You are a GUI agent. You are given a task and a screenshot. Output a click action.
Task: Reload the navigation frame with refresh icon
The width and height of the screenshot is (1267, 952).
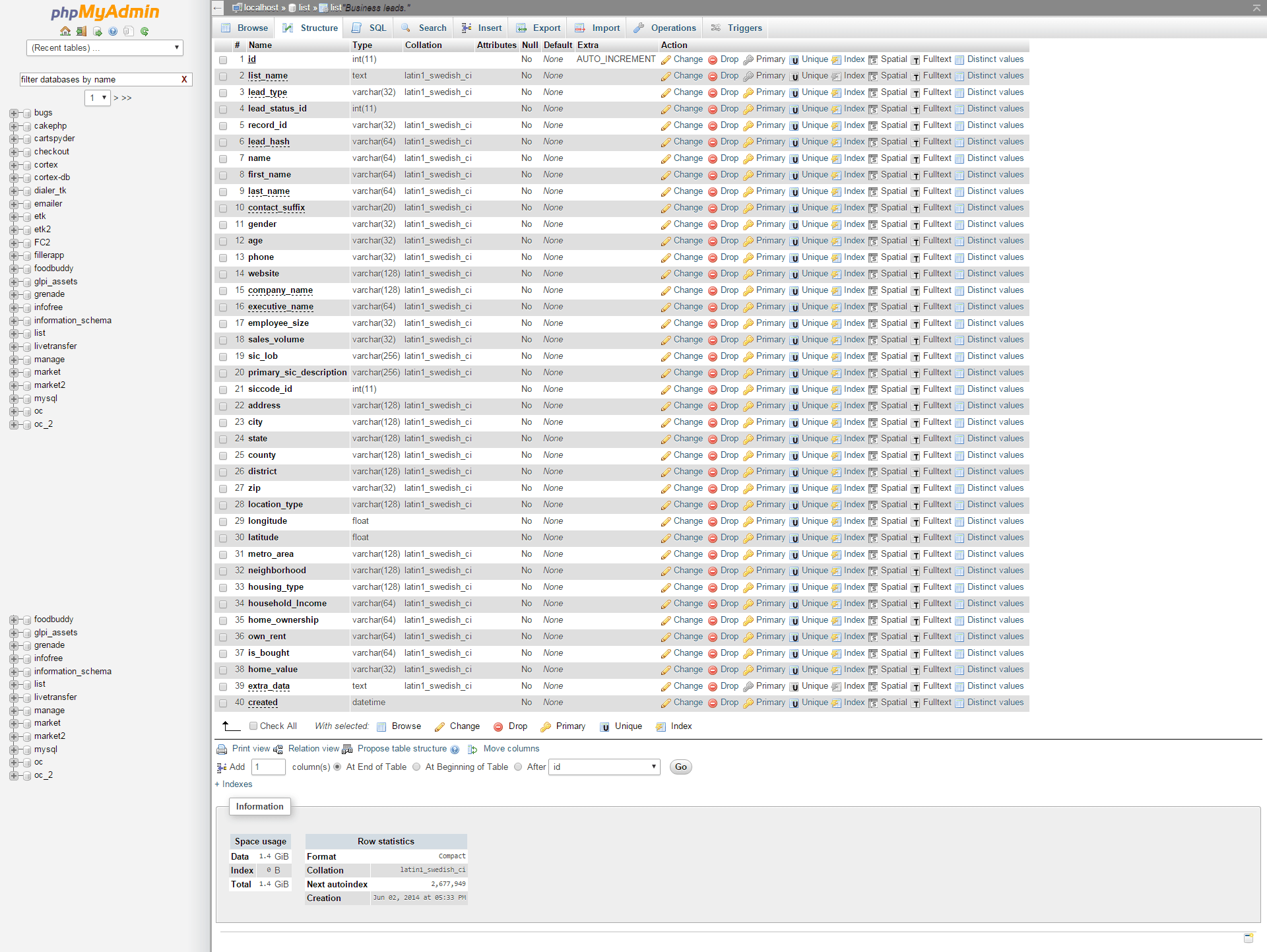[x=145, y=31]
